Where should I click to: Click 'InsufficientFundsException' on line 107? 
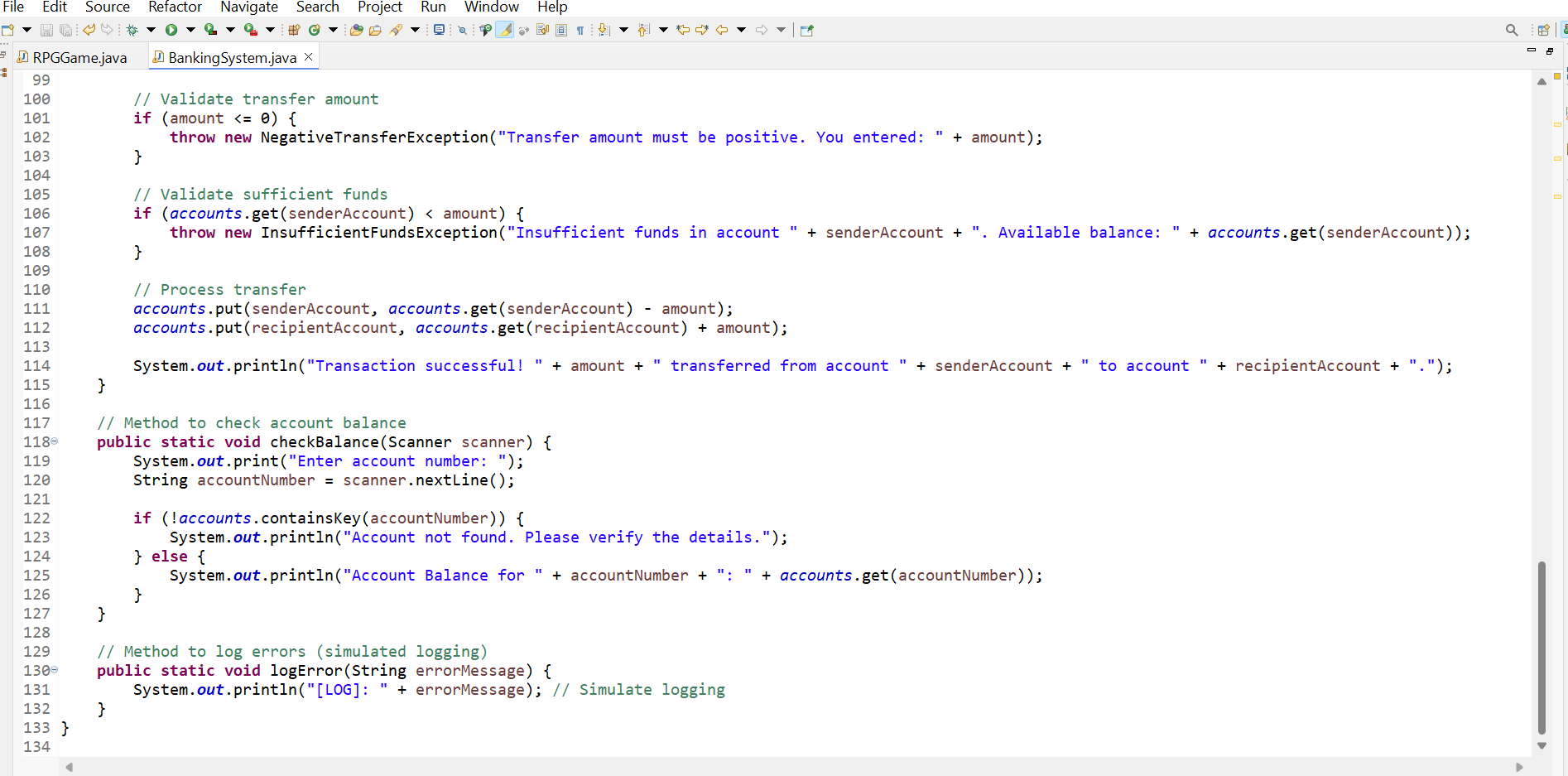coord(379,233)
